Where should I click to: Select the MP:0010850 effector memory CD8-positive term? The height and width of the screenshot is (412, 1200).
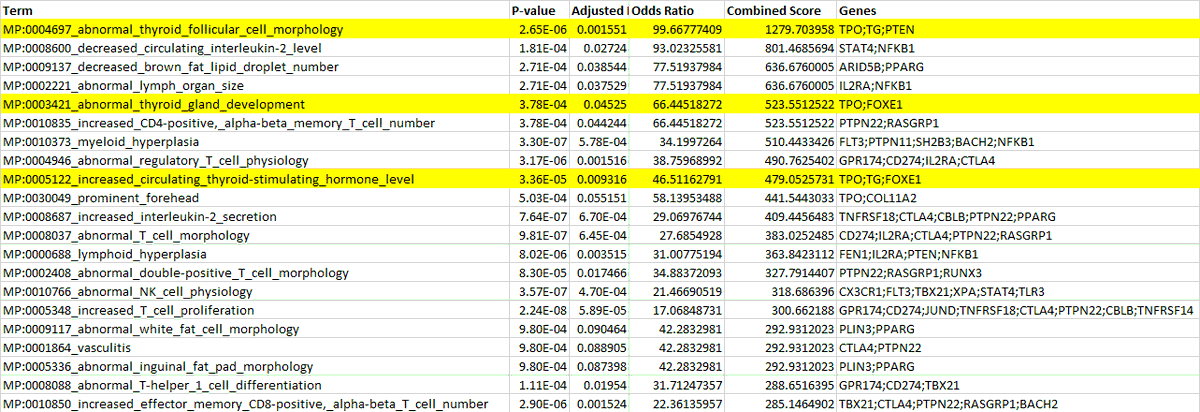[253, 403]
